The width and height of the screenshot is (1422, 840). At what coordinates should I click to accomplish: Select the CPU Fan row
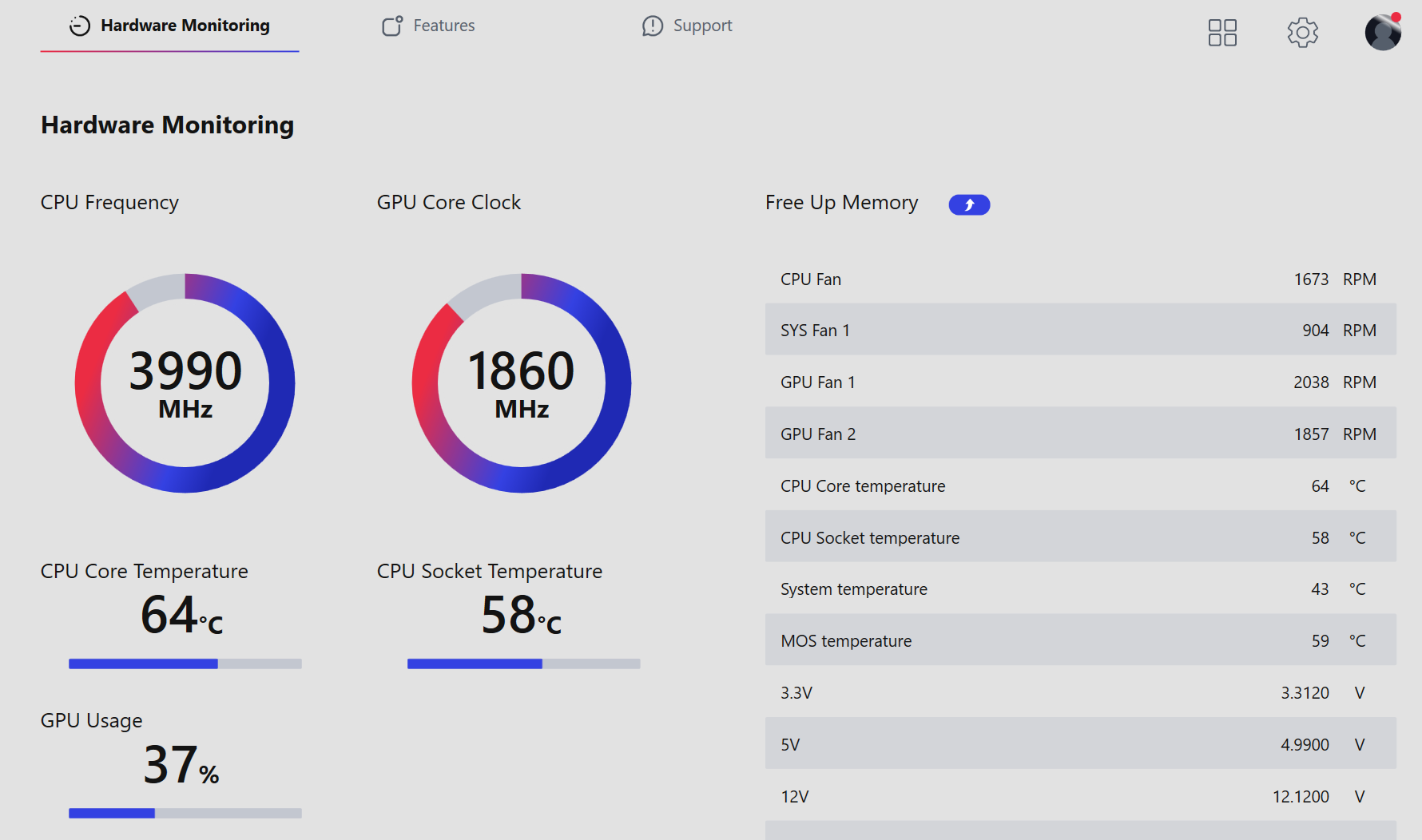tap(1080, 279)
